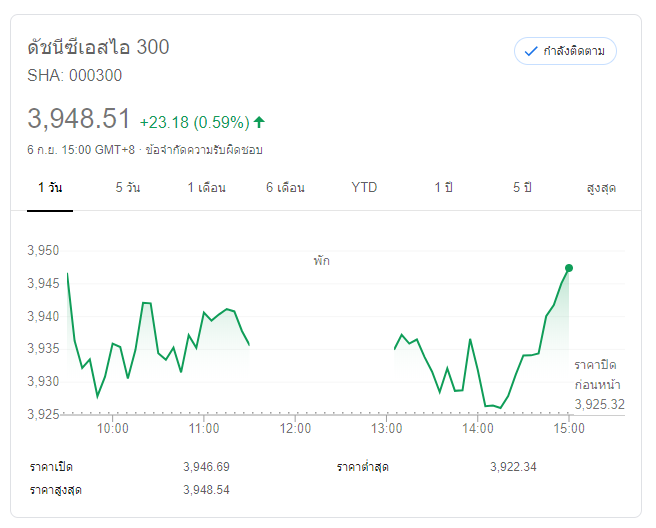Select the YTD tab
The height and width of the screenshot is (528, 656).
coord(364,188)
